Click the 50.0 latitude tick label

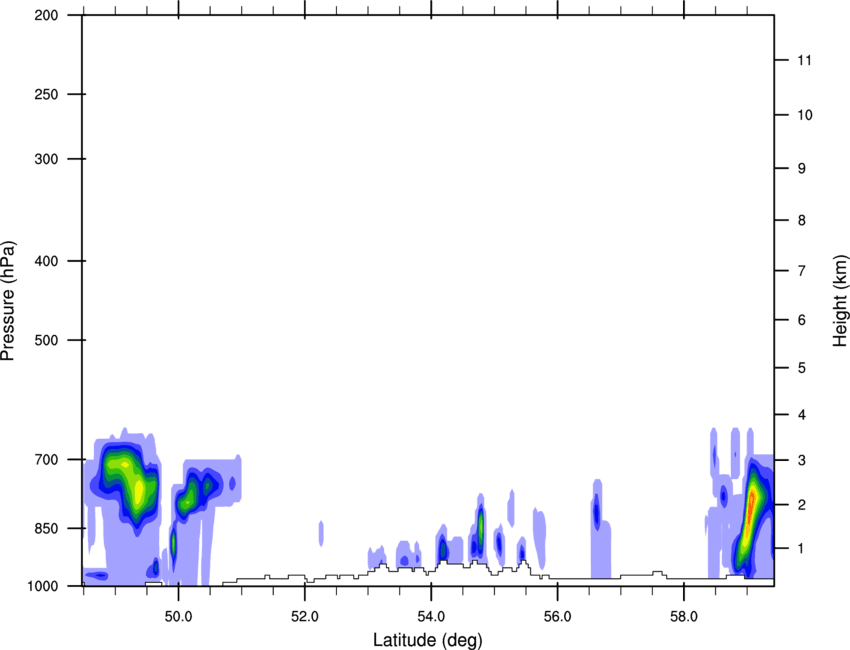point(178,617)
